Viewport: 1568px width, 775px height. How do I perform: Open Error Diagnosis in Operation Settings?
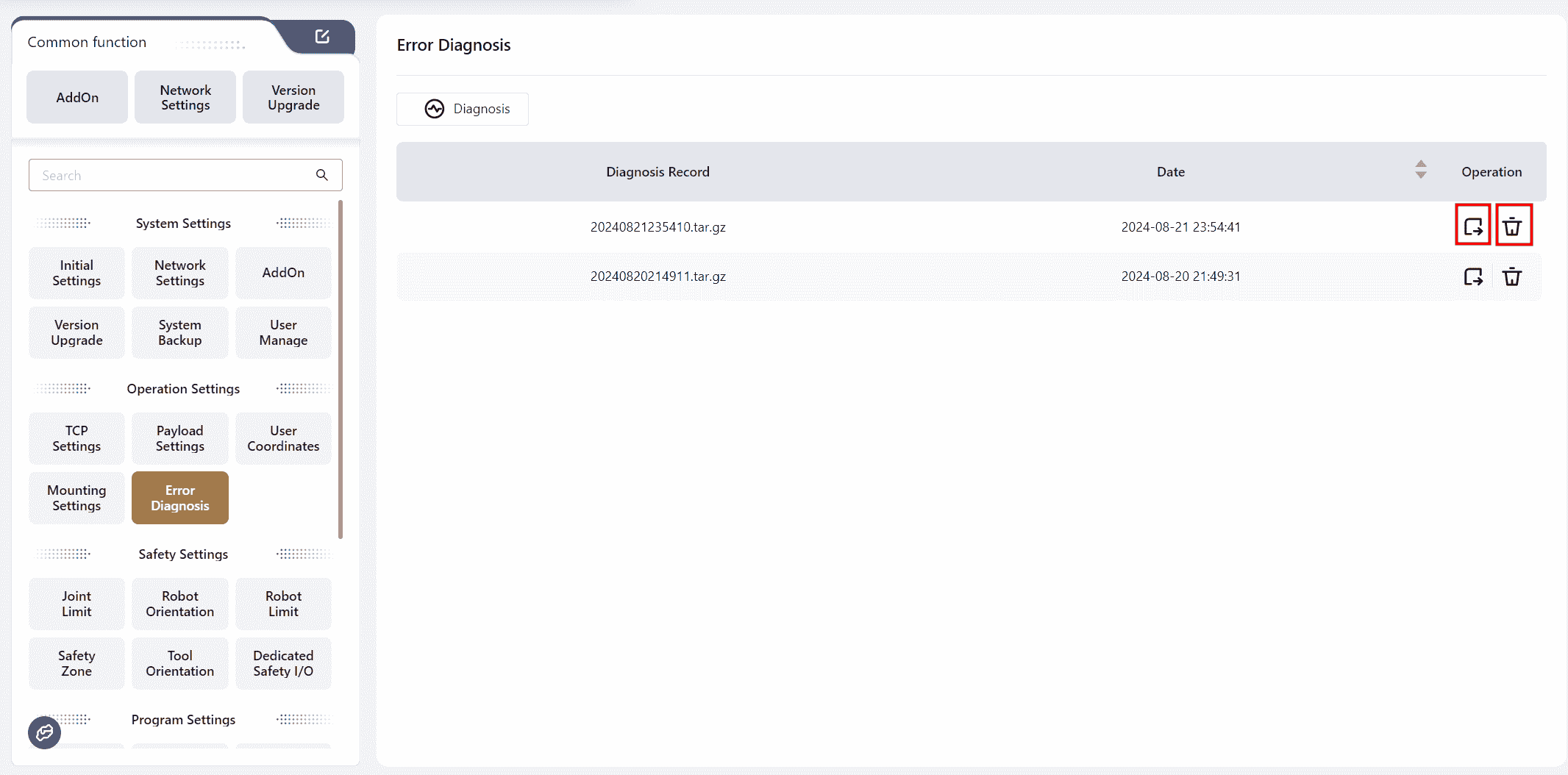click(180, 498)
